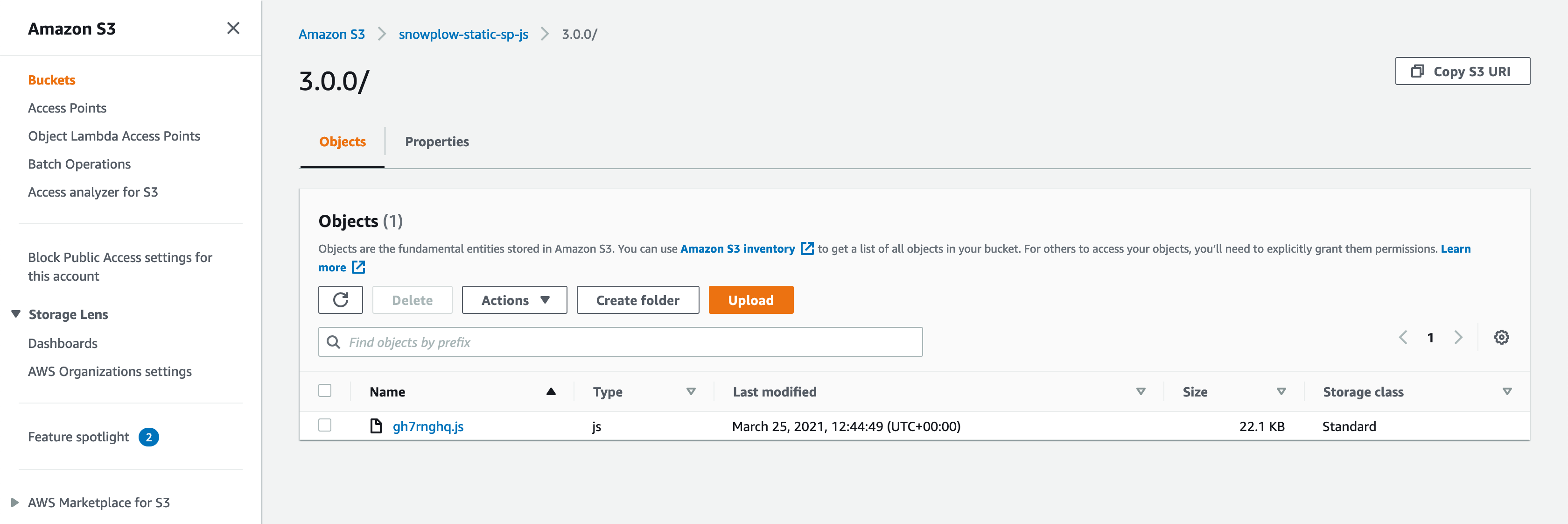Select all objects header checkbox

coord(325,390)
